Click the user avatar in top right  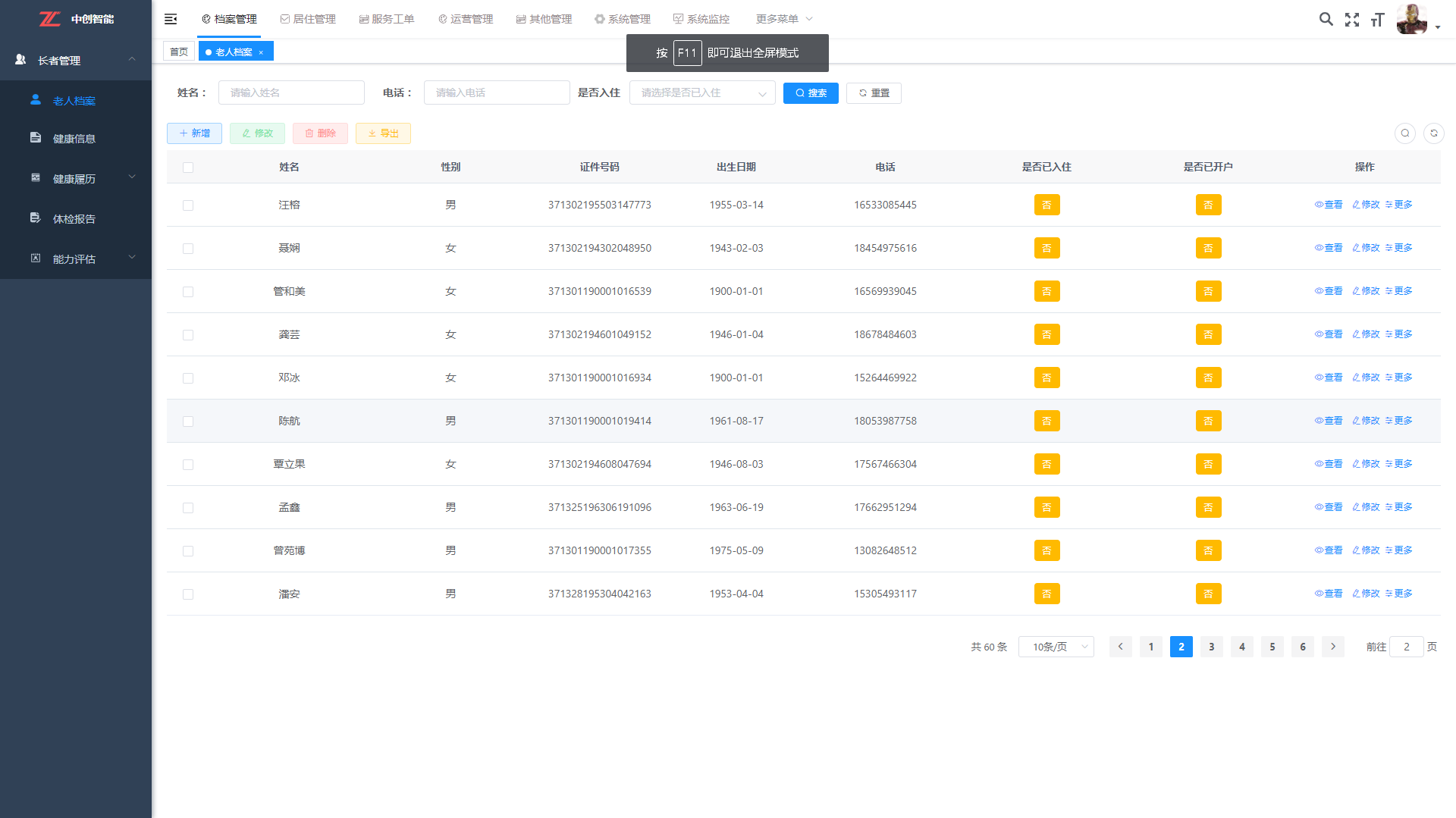click(1411, 19)
